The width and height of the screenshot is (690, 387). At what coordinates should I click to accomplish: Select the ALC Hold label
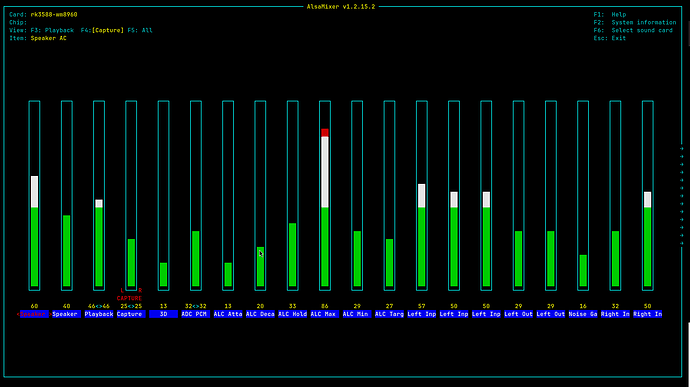pyautogui.click(x=293, y=314)
